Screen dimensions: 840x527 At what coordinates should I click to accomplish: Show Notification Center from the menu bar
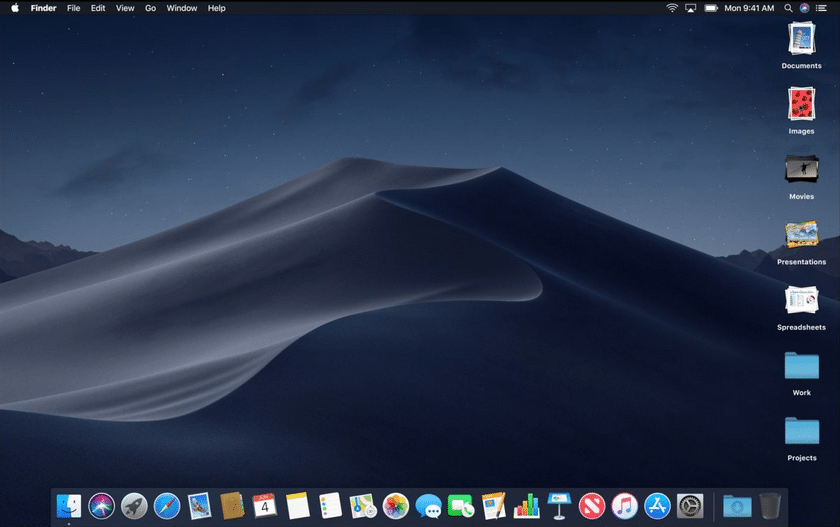(x=821, y=8)
